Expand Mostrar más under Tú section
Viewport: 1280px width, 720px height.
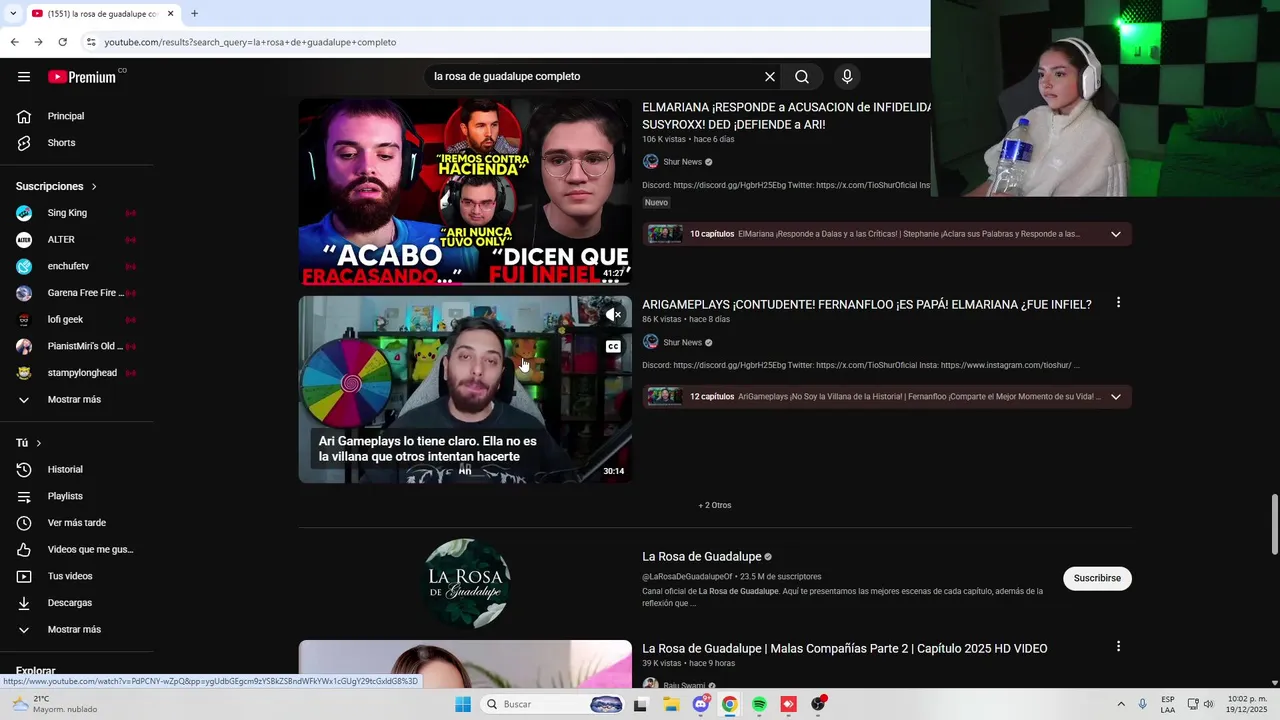[x=76, y=630]
